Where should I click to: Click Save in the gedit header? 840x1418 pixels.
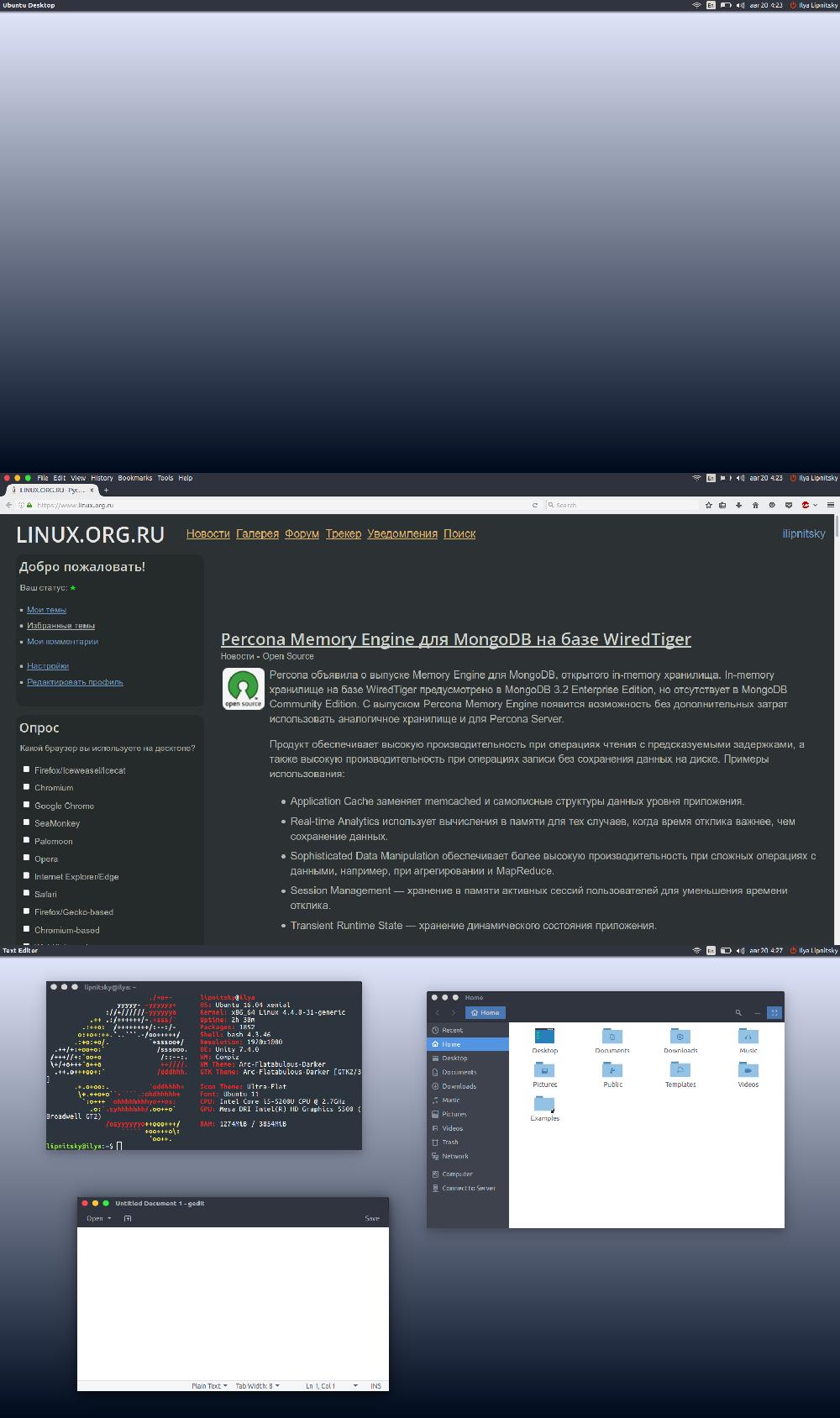[372, 1218]
